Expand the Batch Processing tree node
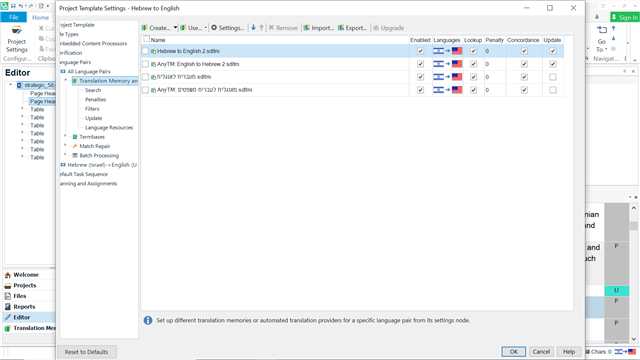This screenshot has height=360, width=640. (x=65, y=155)
